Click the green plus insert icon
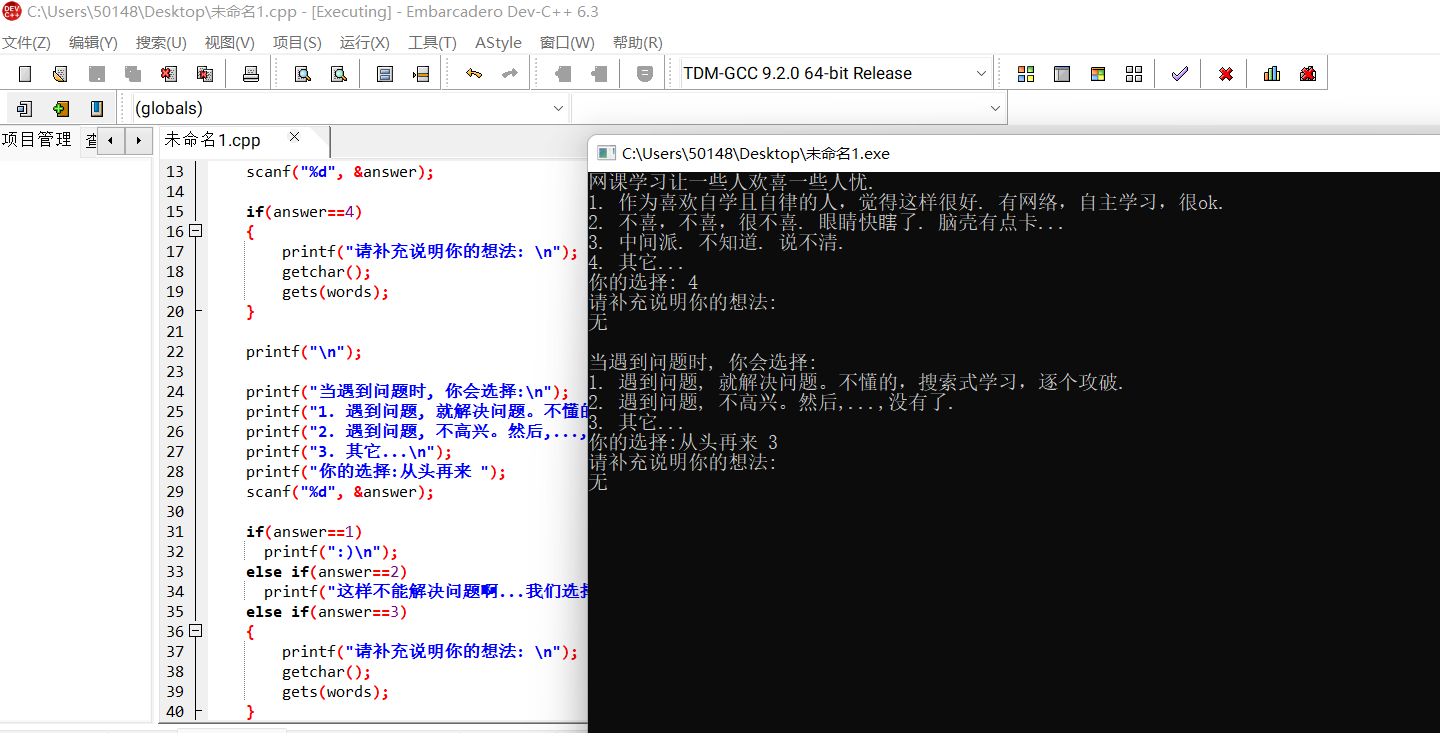 pos(61,108)
